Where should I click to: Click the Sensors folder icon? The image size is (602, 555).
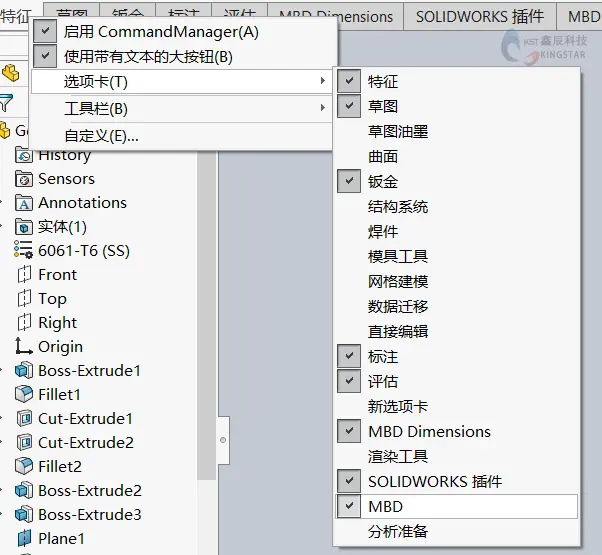24,179
